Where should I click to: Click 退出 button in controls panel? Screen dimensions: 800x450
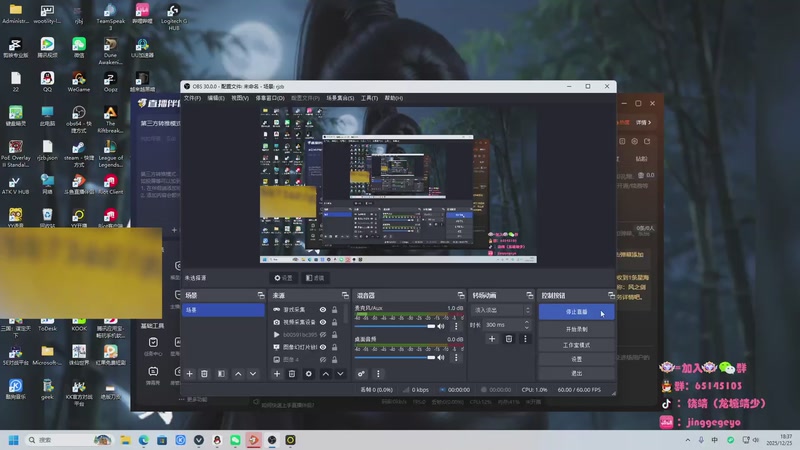pos(577,373)
